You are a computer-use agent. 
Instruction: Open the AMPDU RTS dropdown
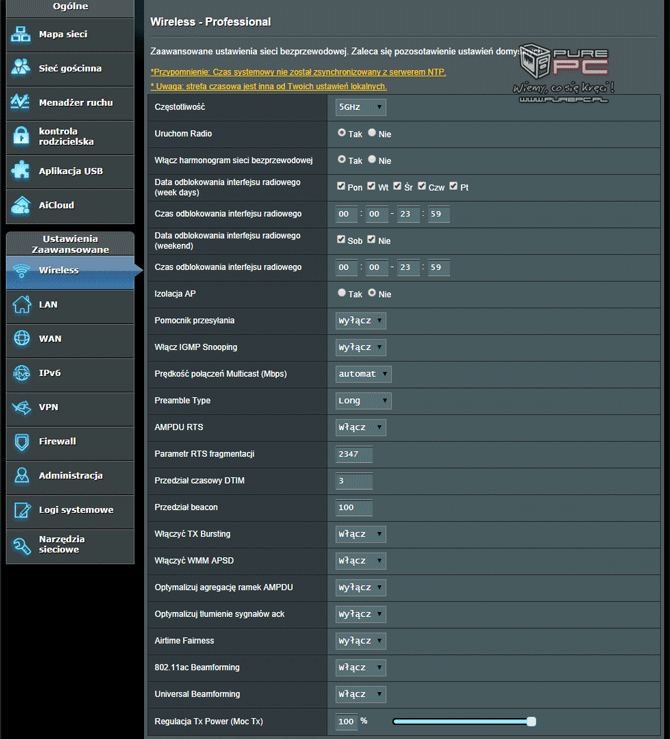click(x=361, y=427)
